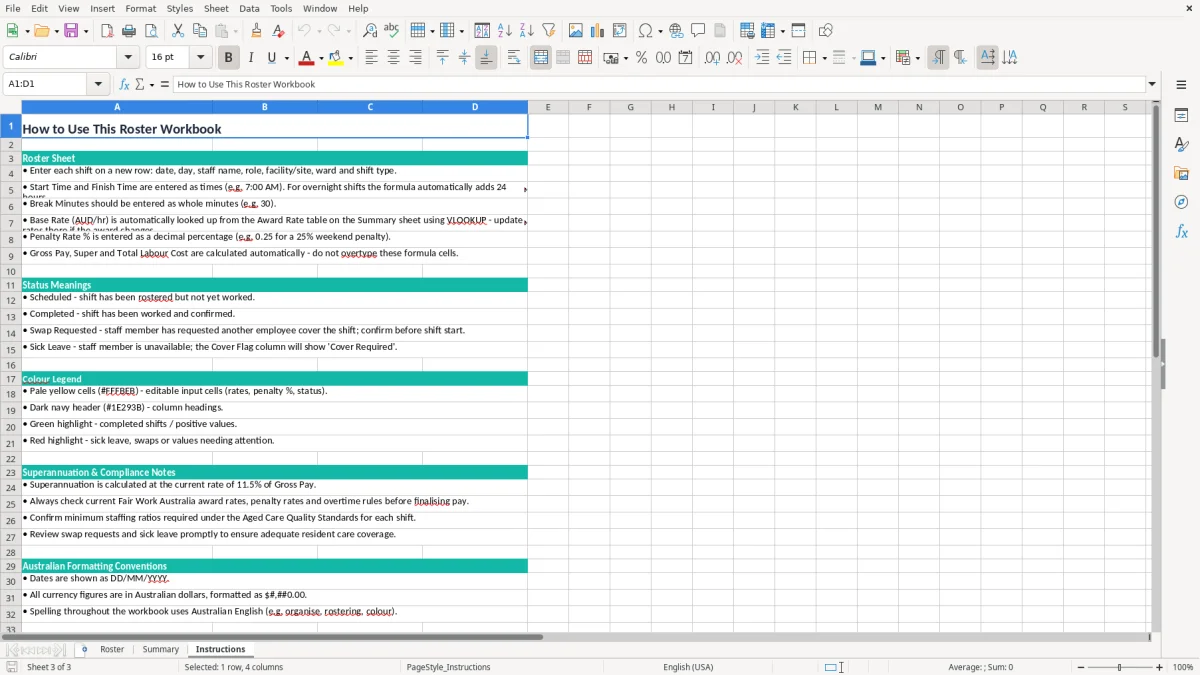Screen dimensions: 1200x675
Task: Open the Font Name dropdown list
Action: click(x=128, y=58)
